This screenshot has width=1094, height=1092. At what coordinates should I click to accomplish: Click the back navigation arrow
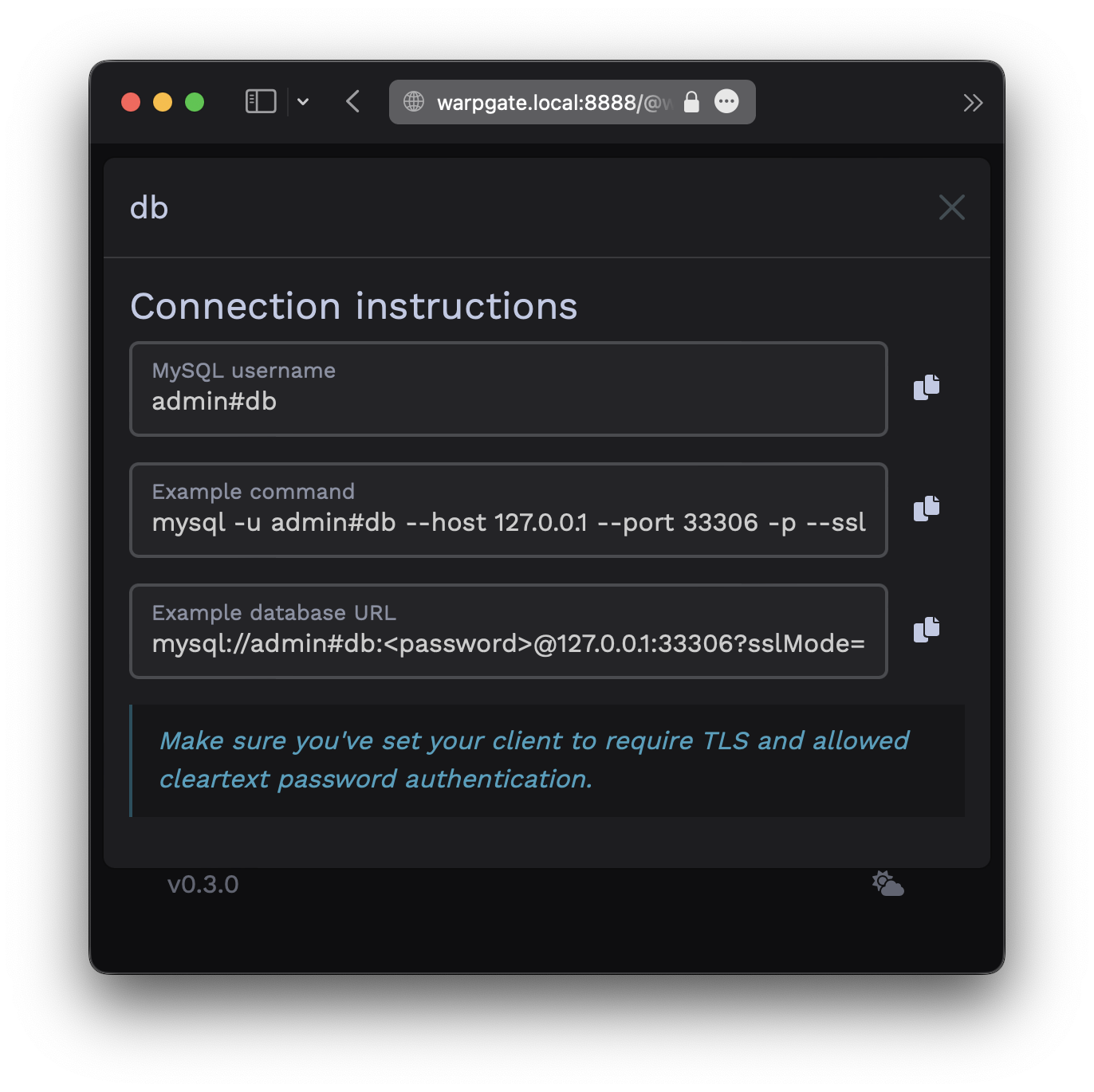tap(352, 101)
